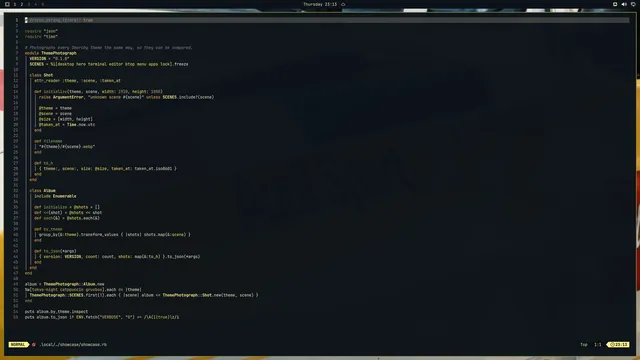Click the def to_h method line
The image size is (640, 360).
click(43, 163)
